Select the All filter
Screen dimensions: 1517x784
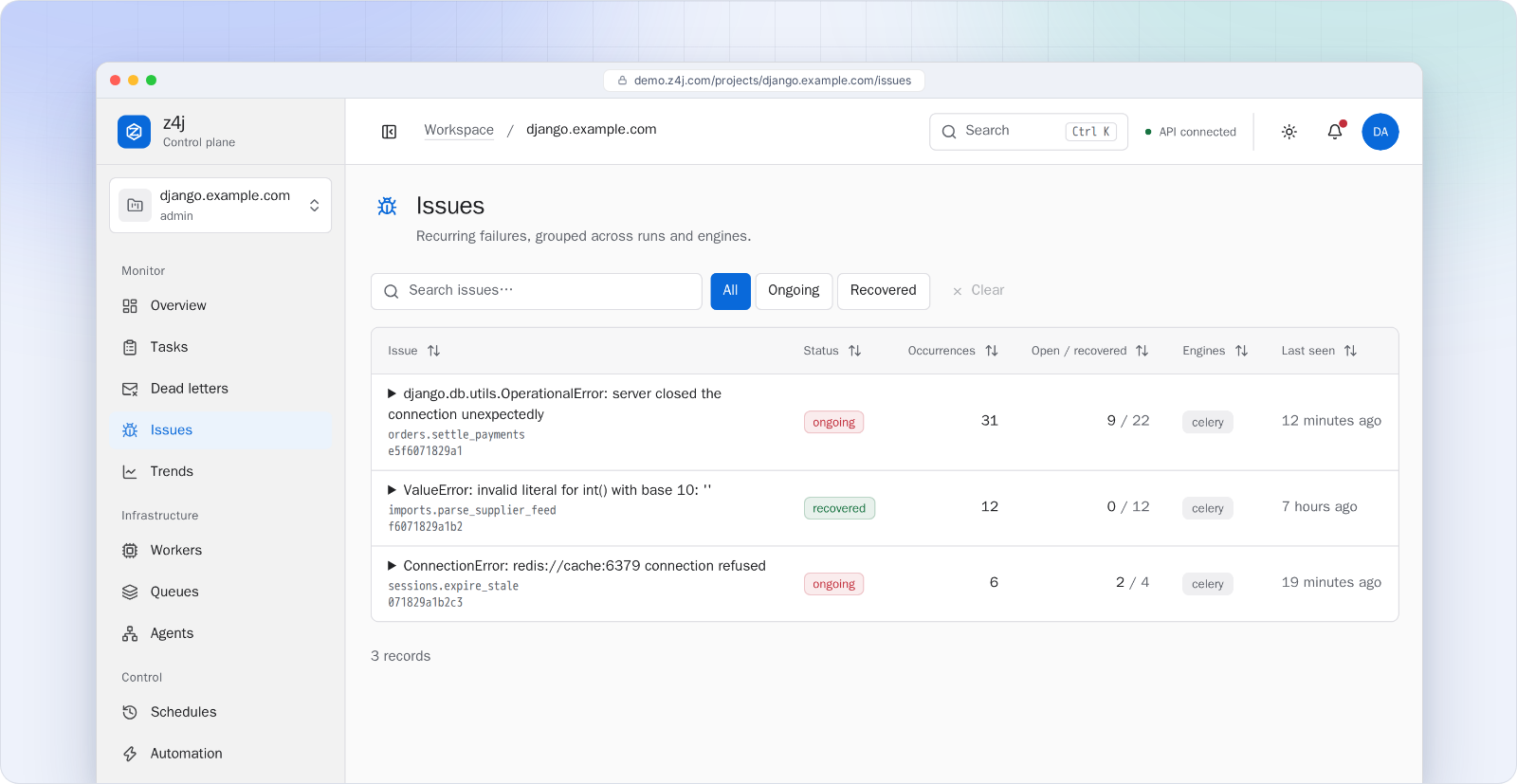coord(730,291)
